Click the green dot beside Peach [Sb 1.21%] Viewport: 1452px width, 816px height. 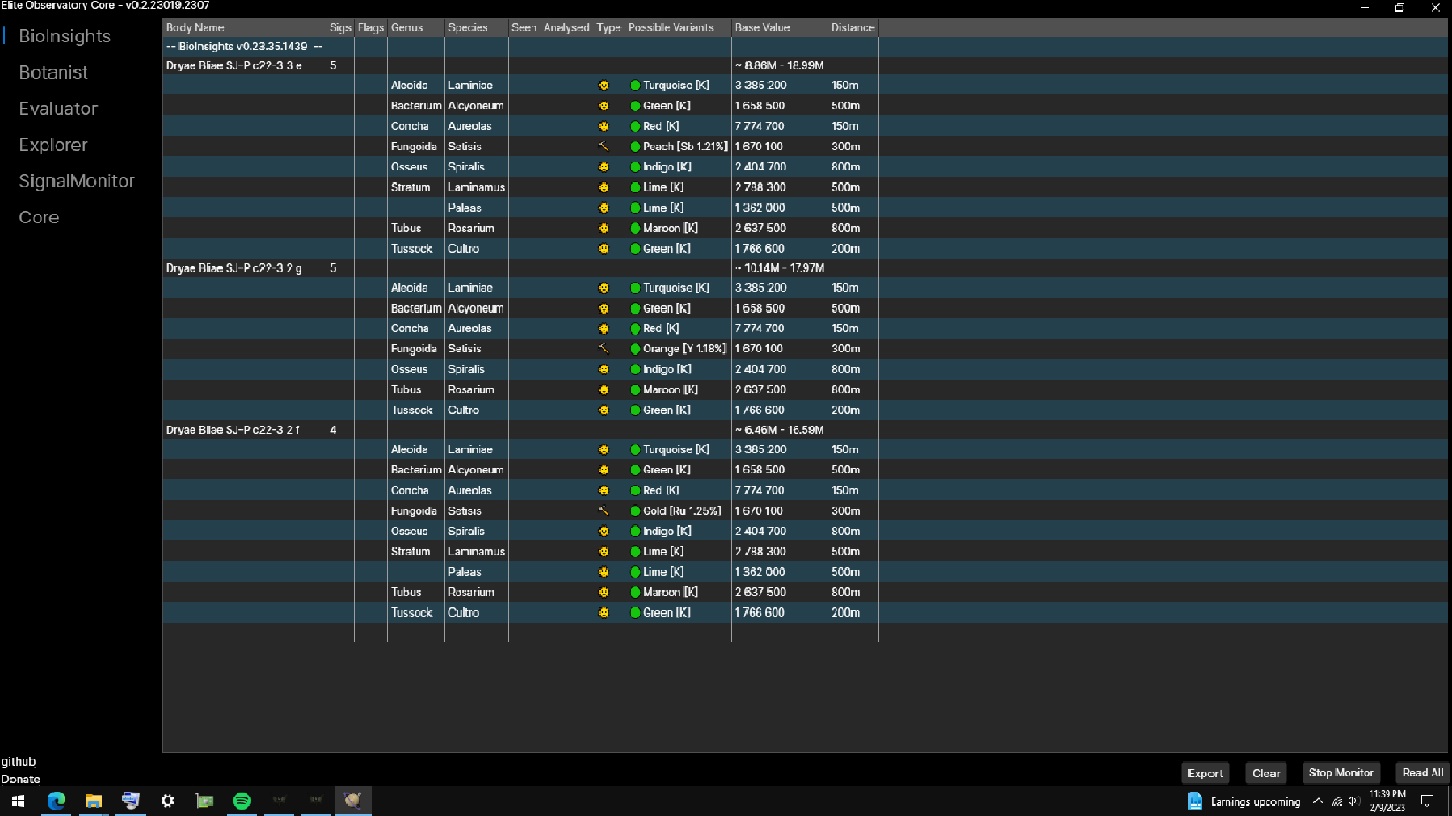tap(635, 146)
